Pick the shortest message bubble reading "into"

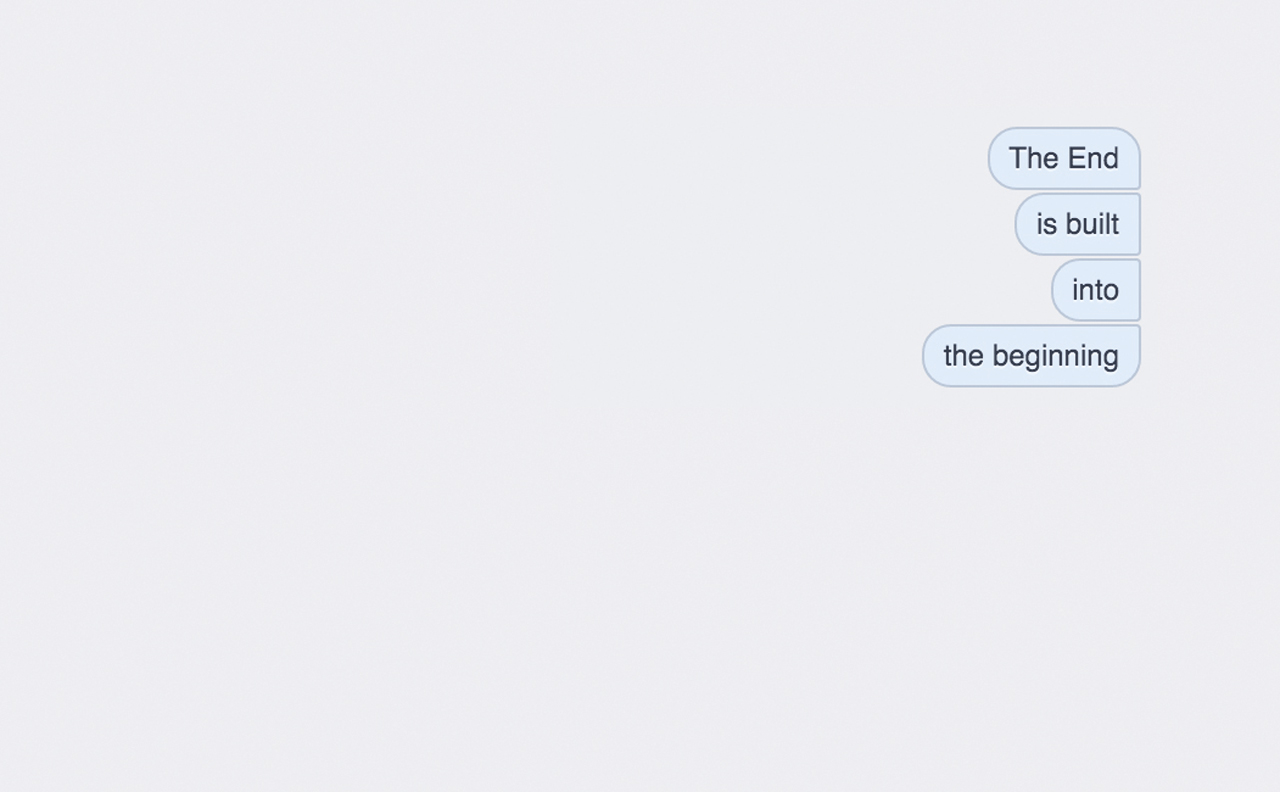(x=1096, y=290)
